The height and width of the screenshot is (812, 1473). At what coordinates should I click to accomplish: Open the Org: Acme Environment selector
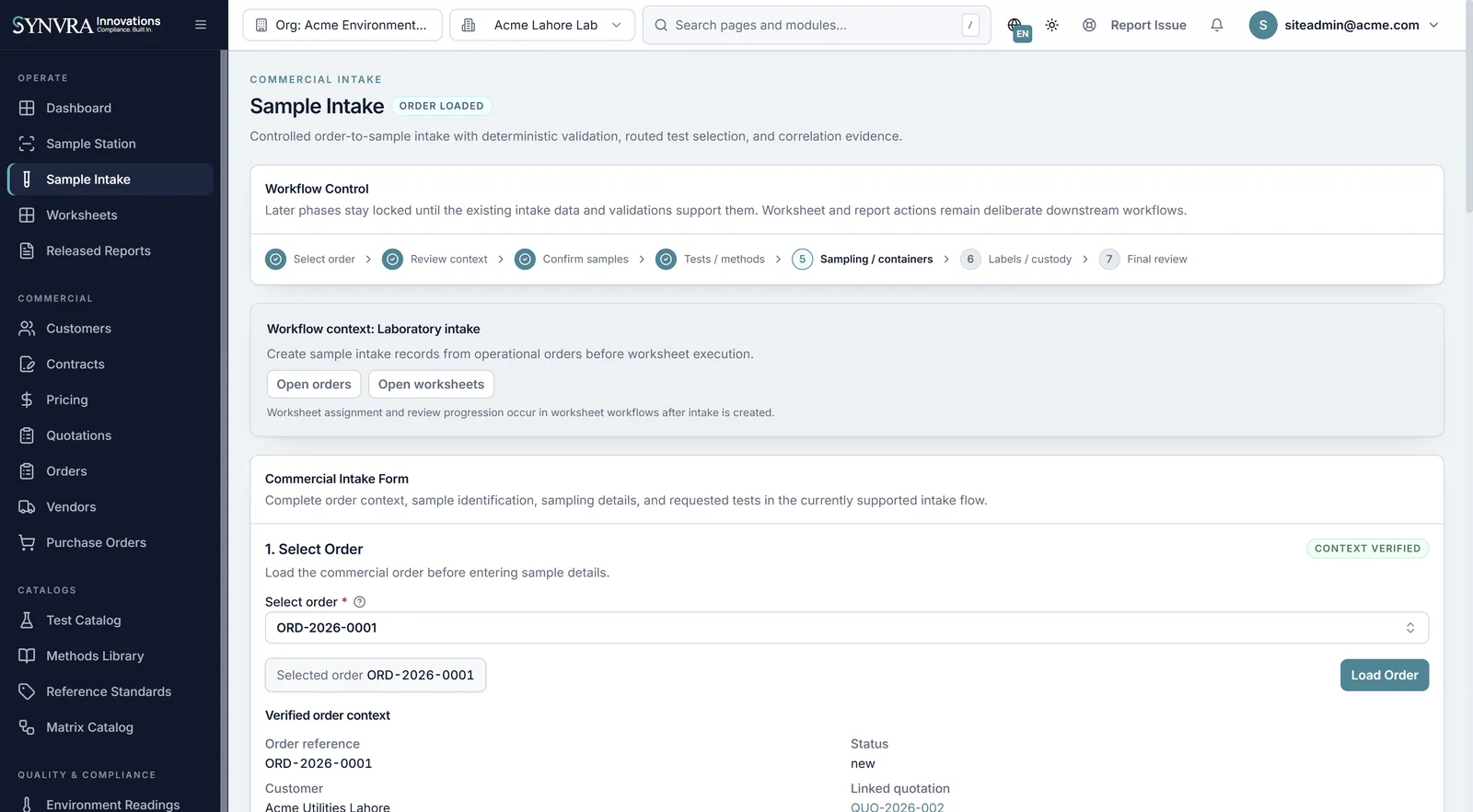click(x=342, y=25)
